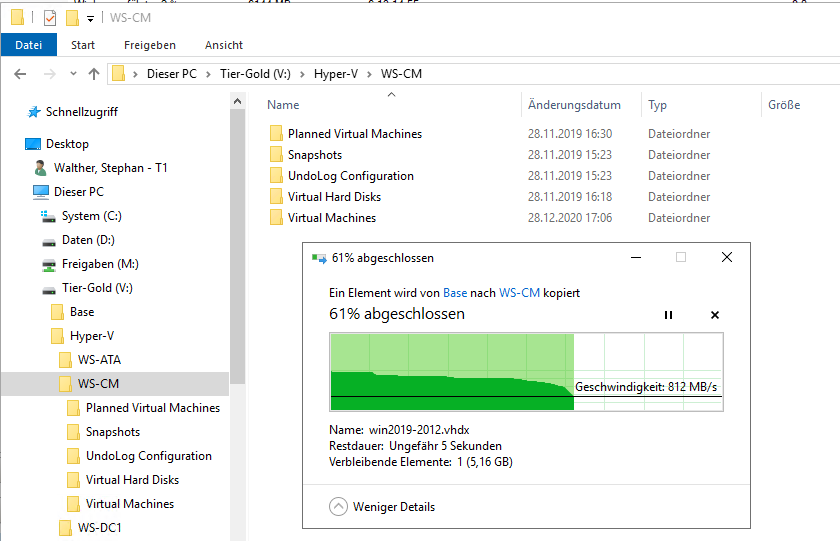This screenshot has width=840, height=541.
Task: Click the forward navigation arrow
Action: coord(49,74)
